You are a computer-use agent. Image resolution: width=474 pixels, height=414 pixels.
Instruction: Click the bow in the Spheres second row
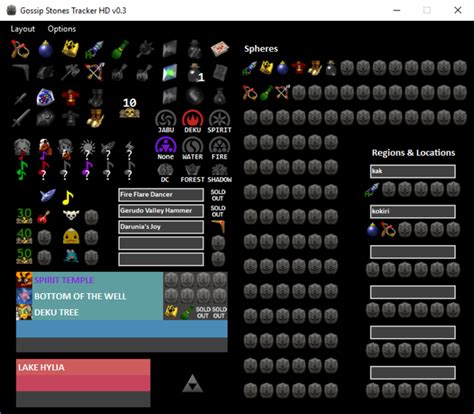point(282,92)
